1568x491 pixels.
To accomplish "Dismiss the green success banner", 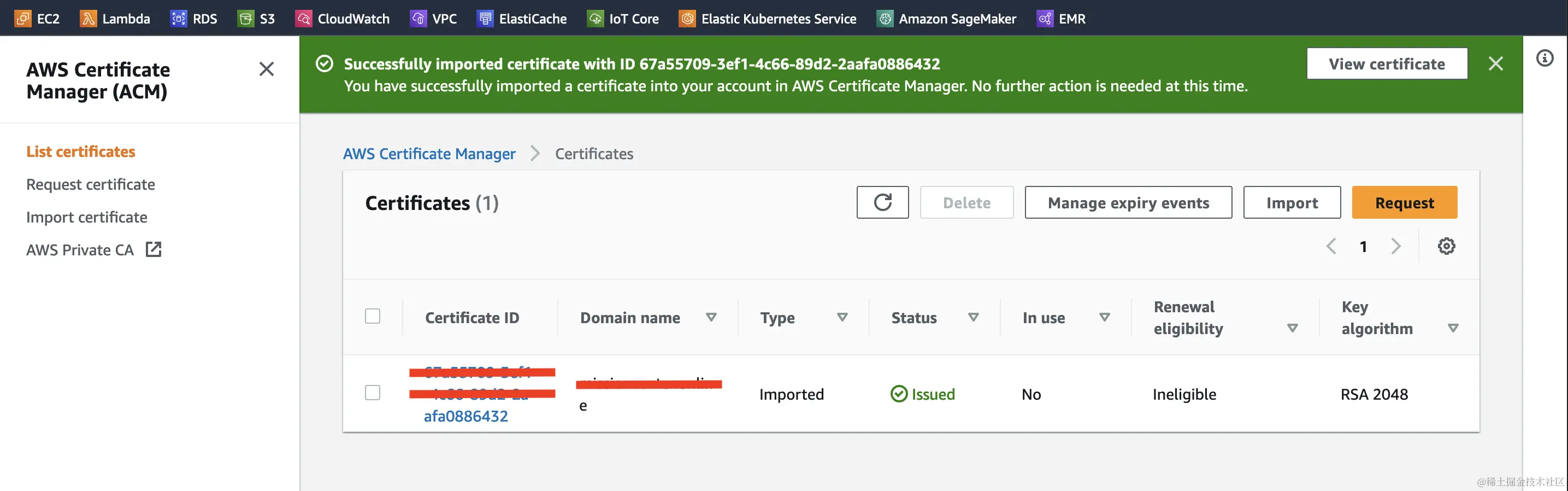I will (x=1495, y=63).
